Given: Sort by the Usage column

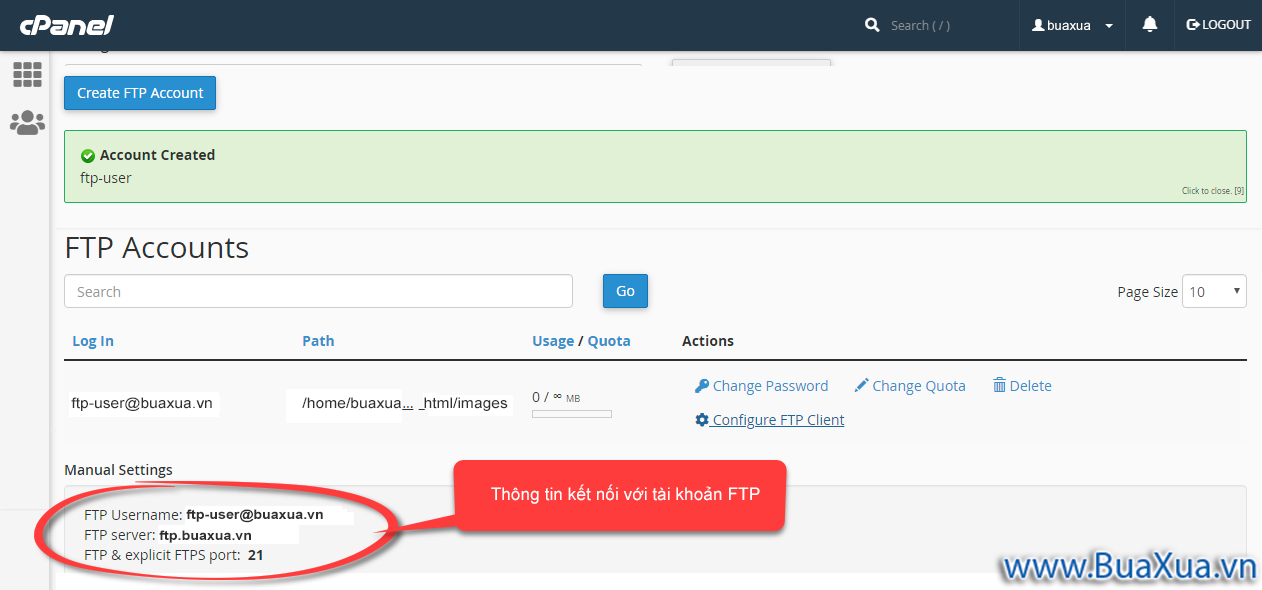Looking at the screenshot, I should point(553,341).
